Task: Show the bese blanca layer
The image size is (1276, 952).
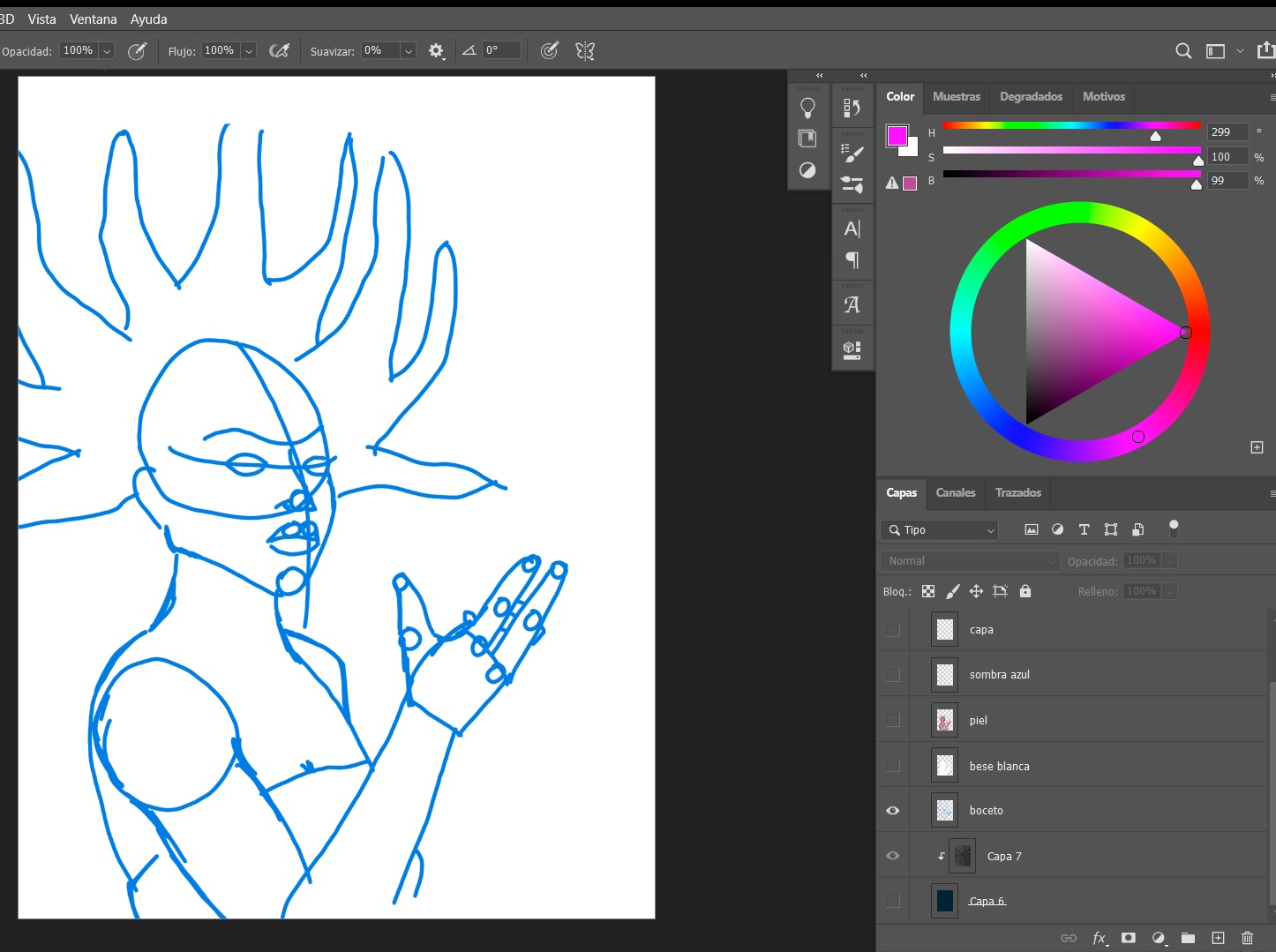Action: (893, 765)
